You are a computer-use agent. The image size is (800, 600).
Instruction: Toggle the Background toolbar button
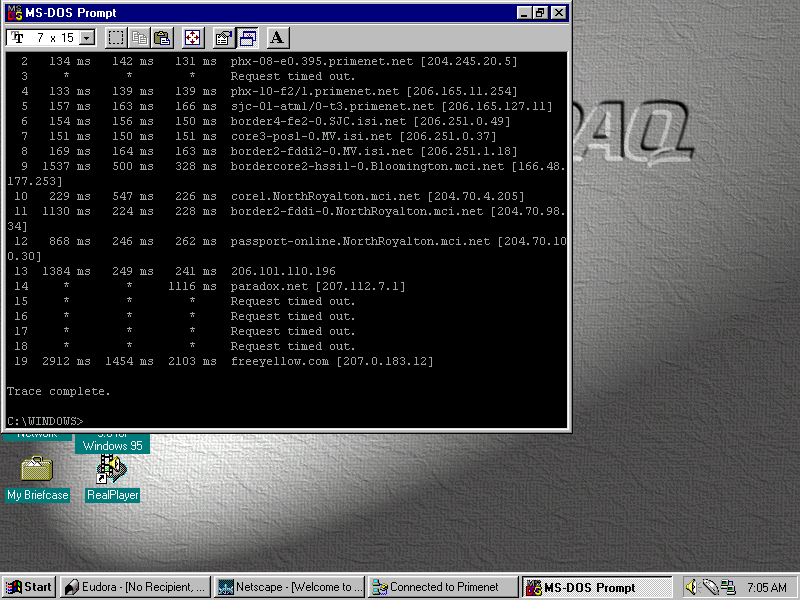click(x=247, y=38)
